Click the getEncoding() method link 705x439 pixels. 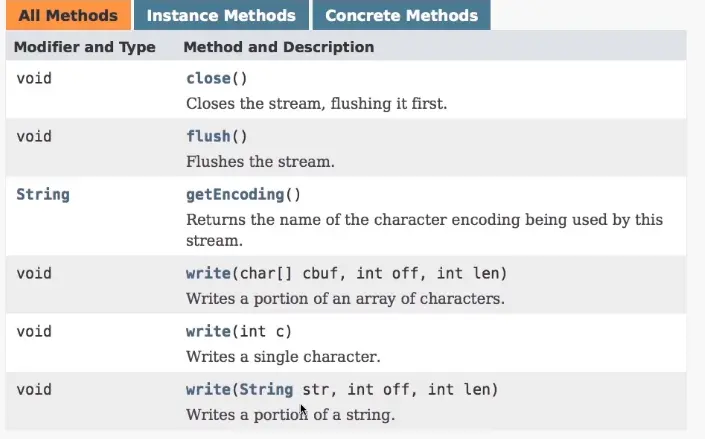click(234, 194)
